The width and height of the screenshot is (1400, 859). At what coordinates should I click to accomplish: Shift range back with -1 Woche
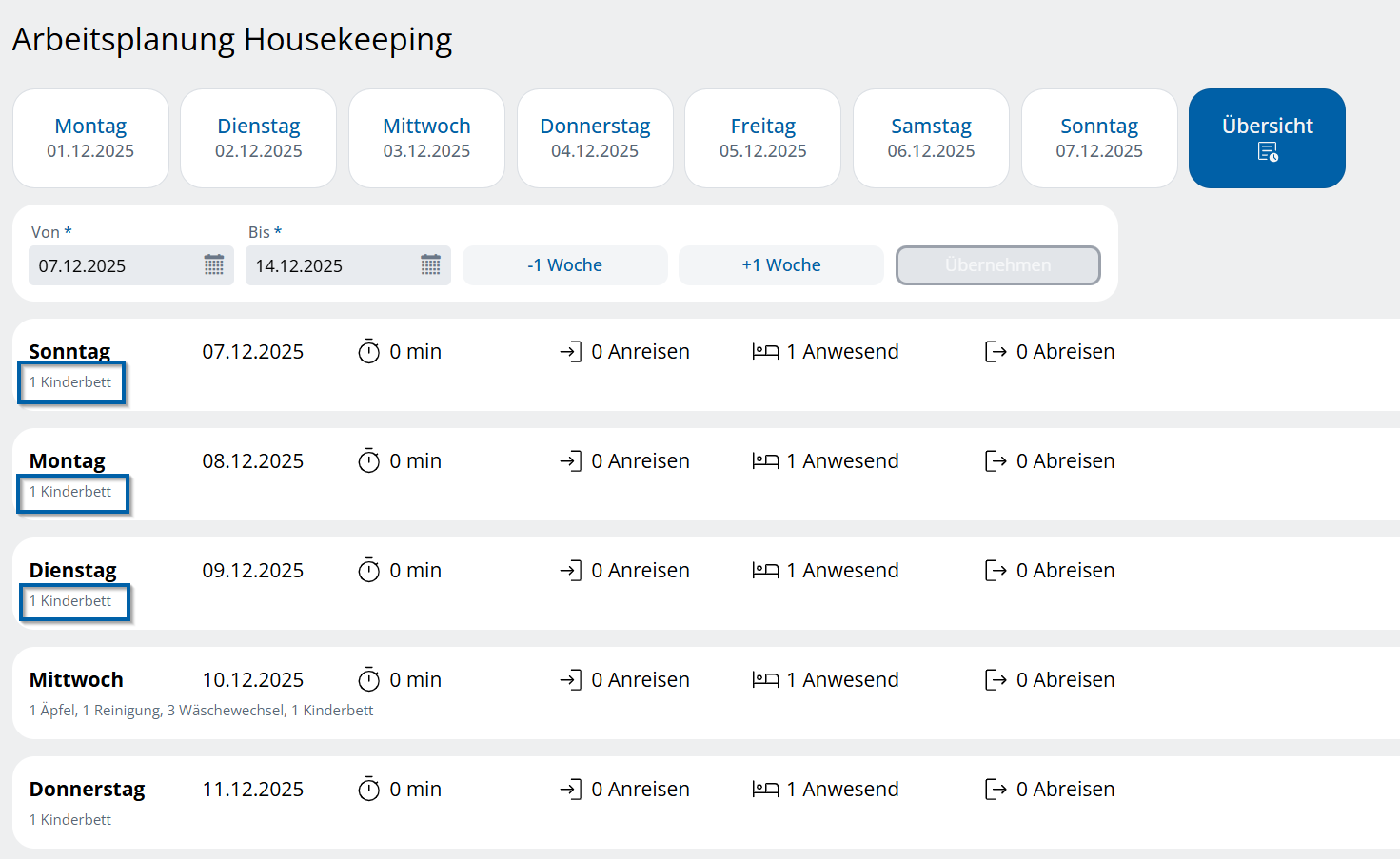[564, 265]
